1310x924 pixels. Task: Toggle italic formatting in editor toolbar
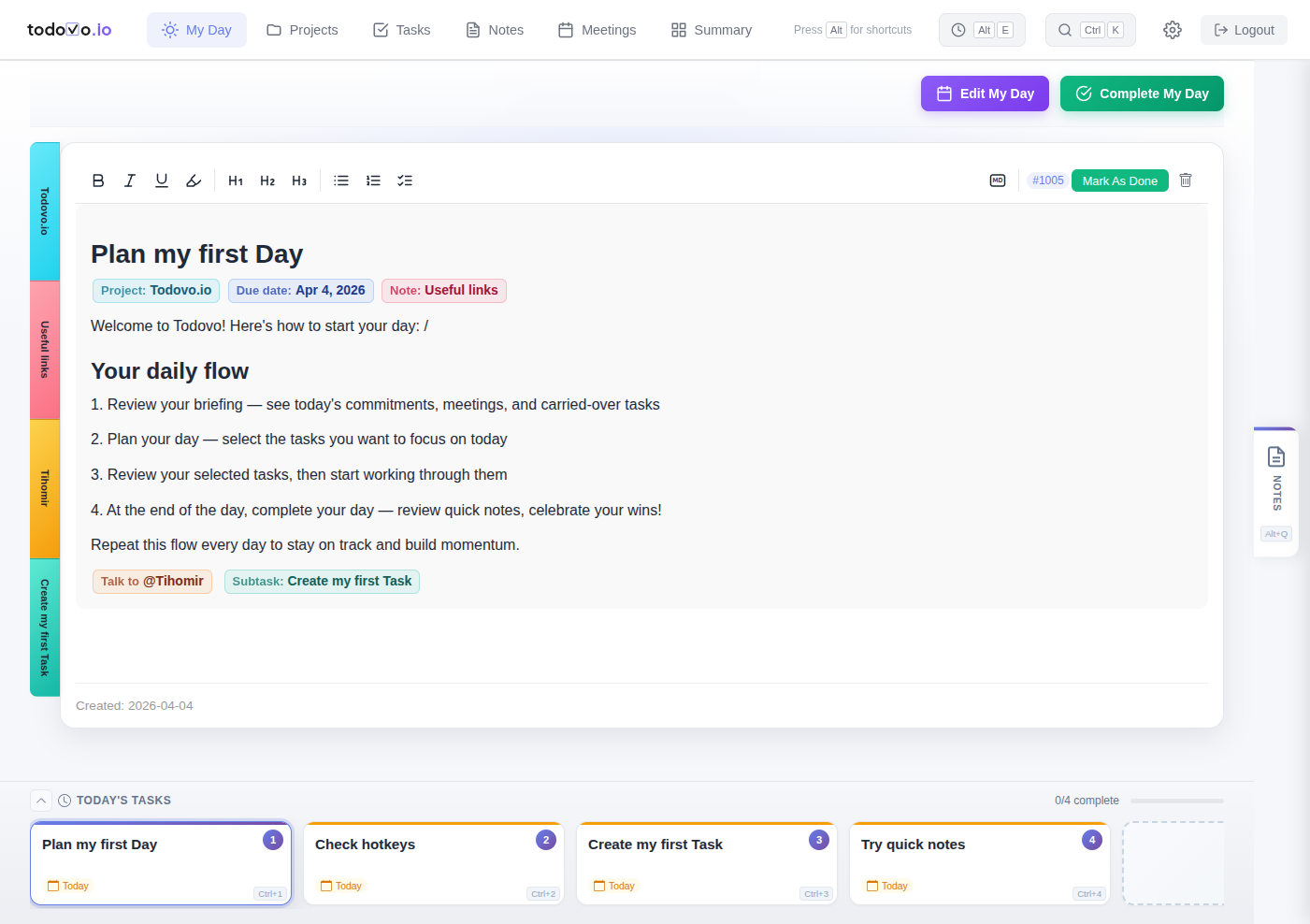pyautogui.click(x=130, y=180)
